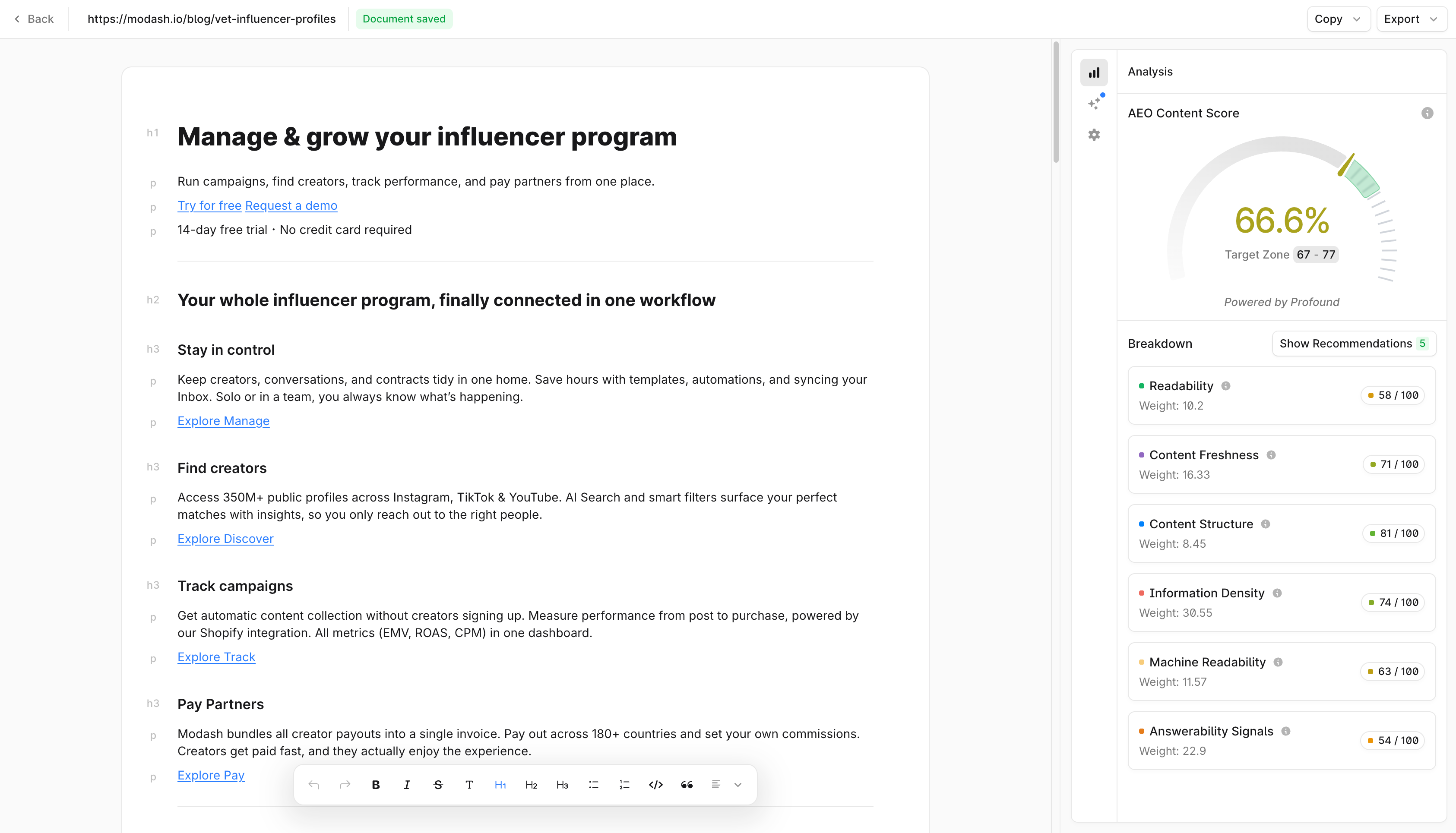The width and height of the screenshot is (1456, 833).
Task: Select the plain text T style
Action: click(x=469, y=785)
